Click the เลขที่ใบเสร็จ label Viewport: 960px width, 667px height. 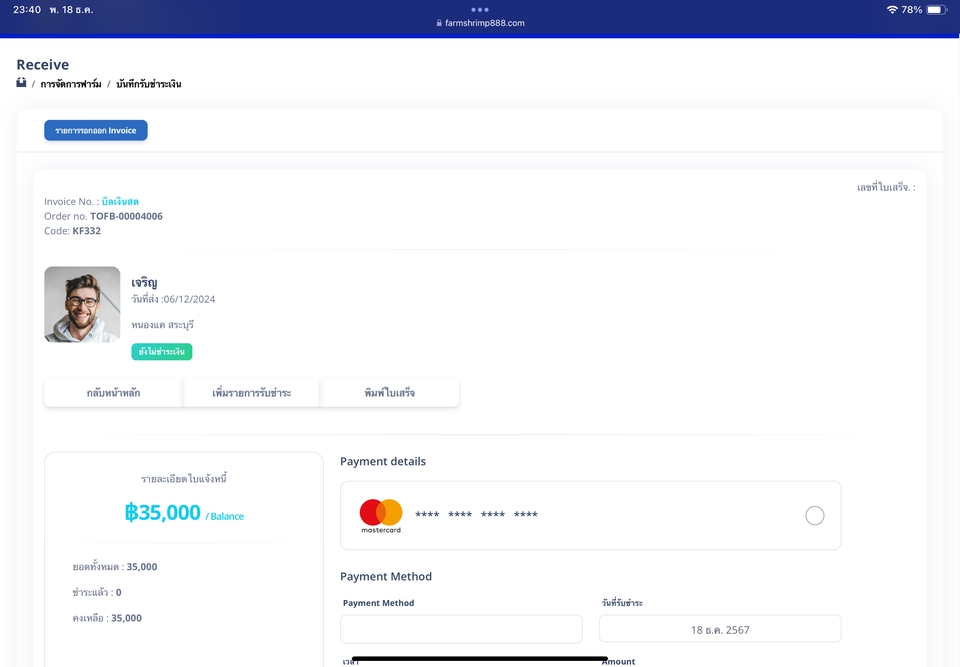tap(886, 187)
